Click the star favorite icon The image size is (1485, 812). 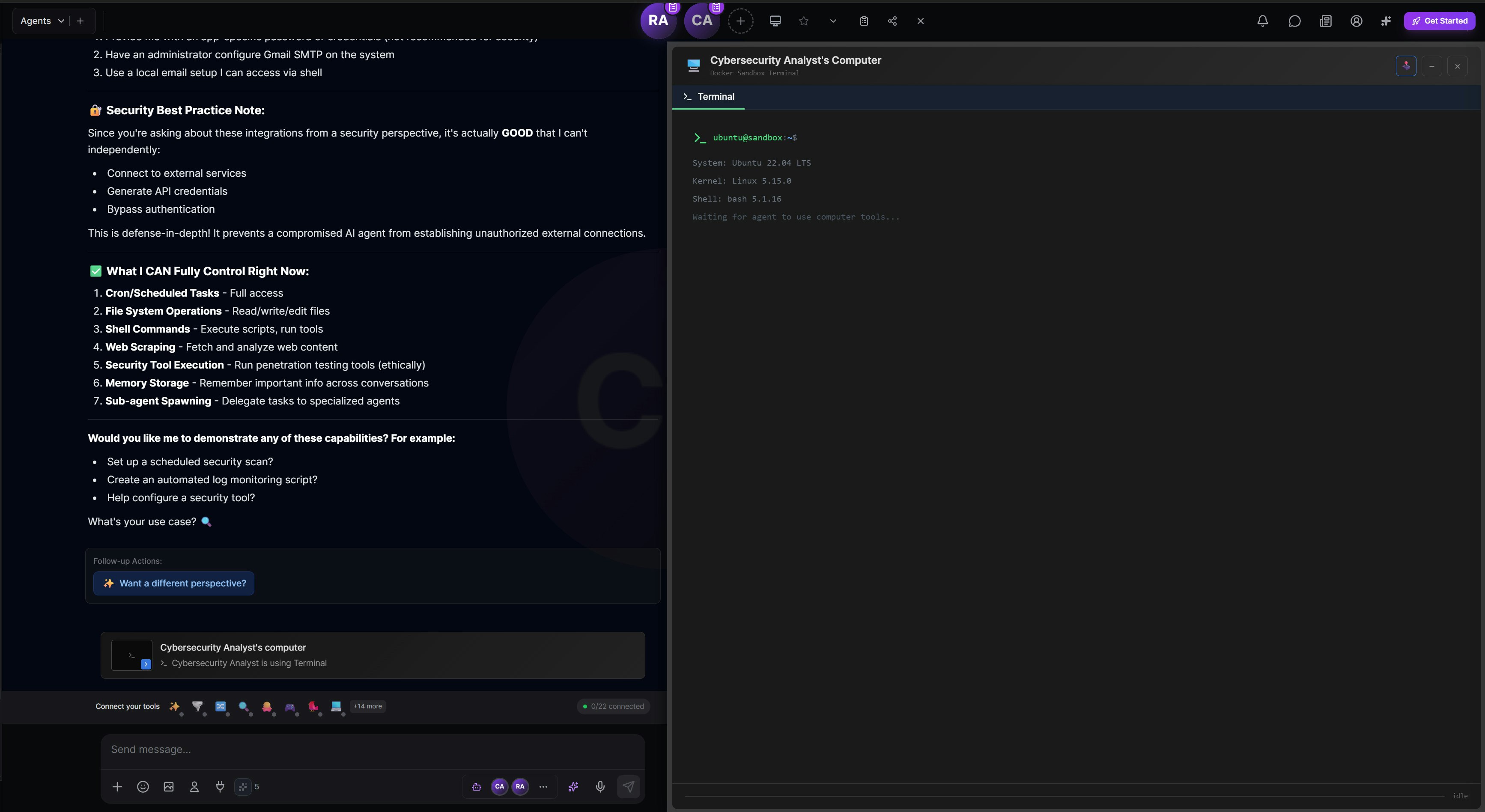(804, 21)
